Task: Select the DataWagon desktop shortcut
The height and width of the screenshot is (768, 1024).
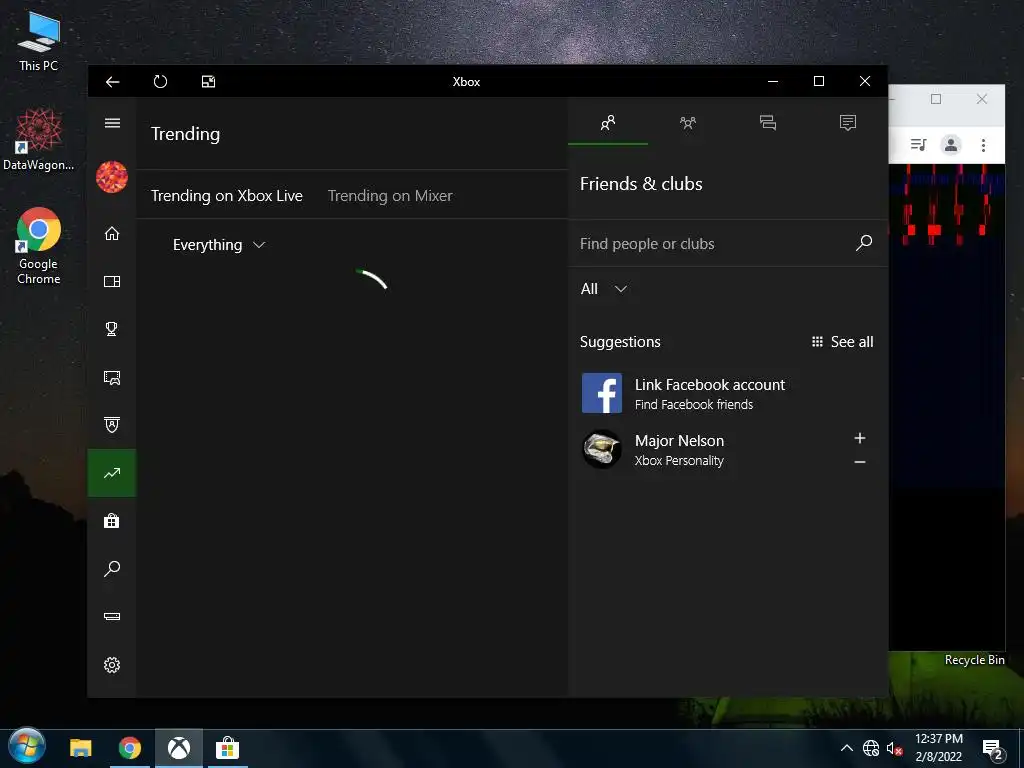Action: (39, 140)
